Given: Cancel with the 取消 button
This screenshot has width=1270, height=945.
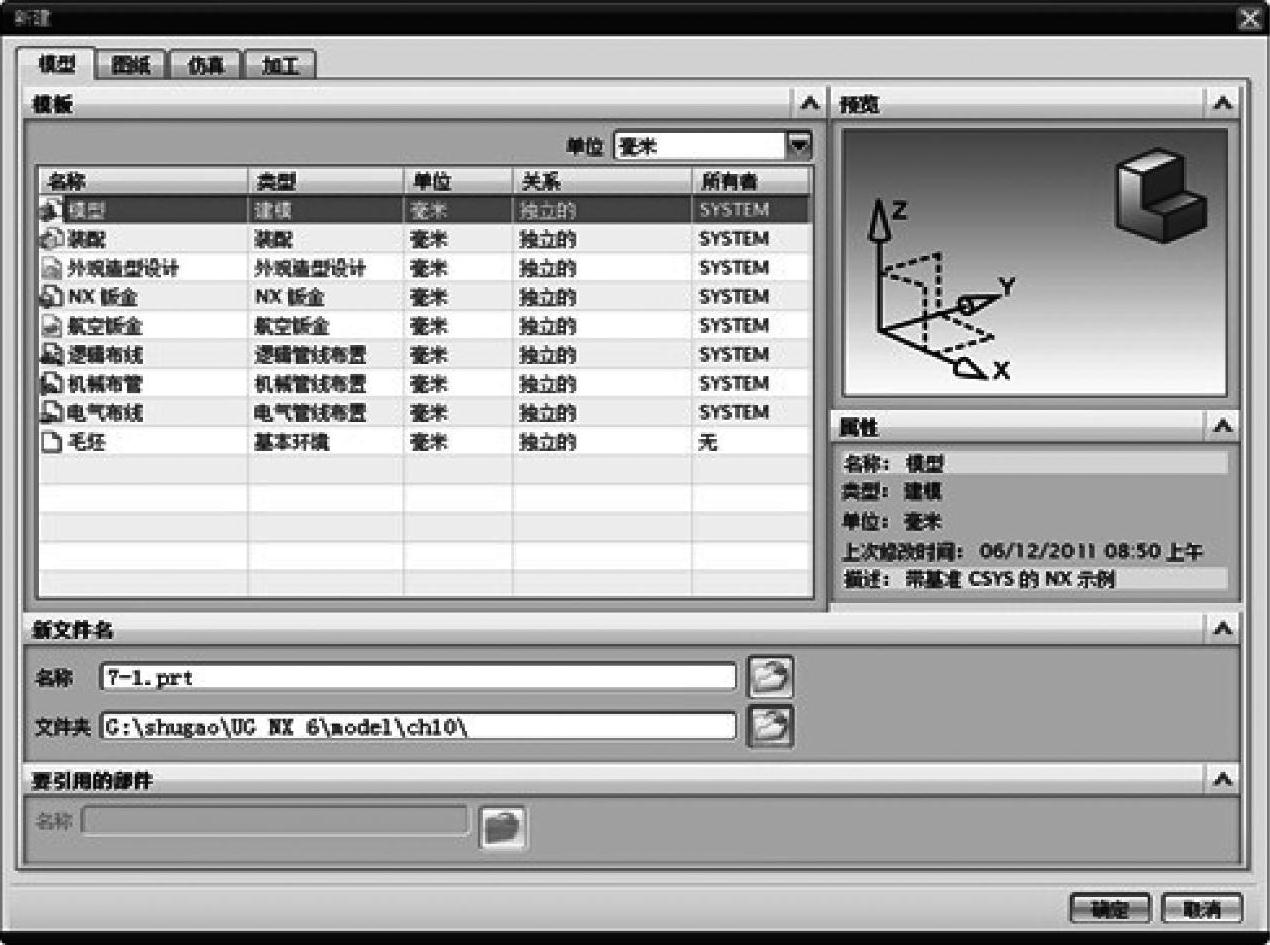Looking at the screenshot, I should [x=1202, y=909].
